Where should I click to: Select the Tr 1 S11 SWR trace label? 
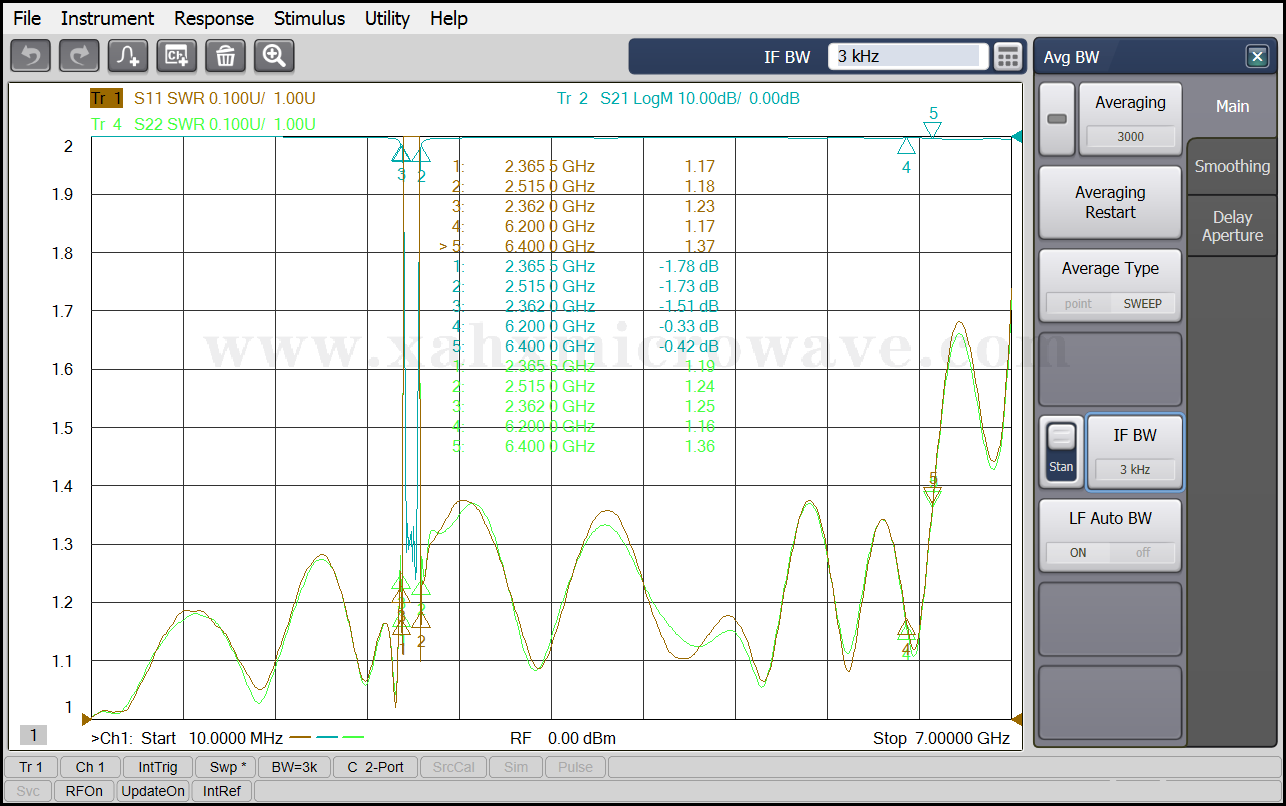203,98
